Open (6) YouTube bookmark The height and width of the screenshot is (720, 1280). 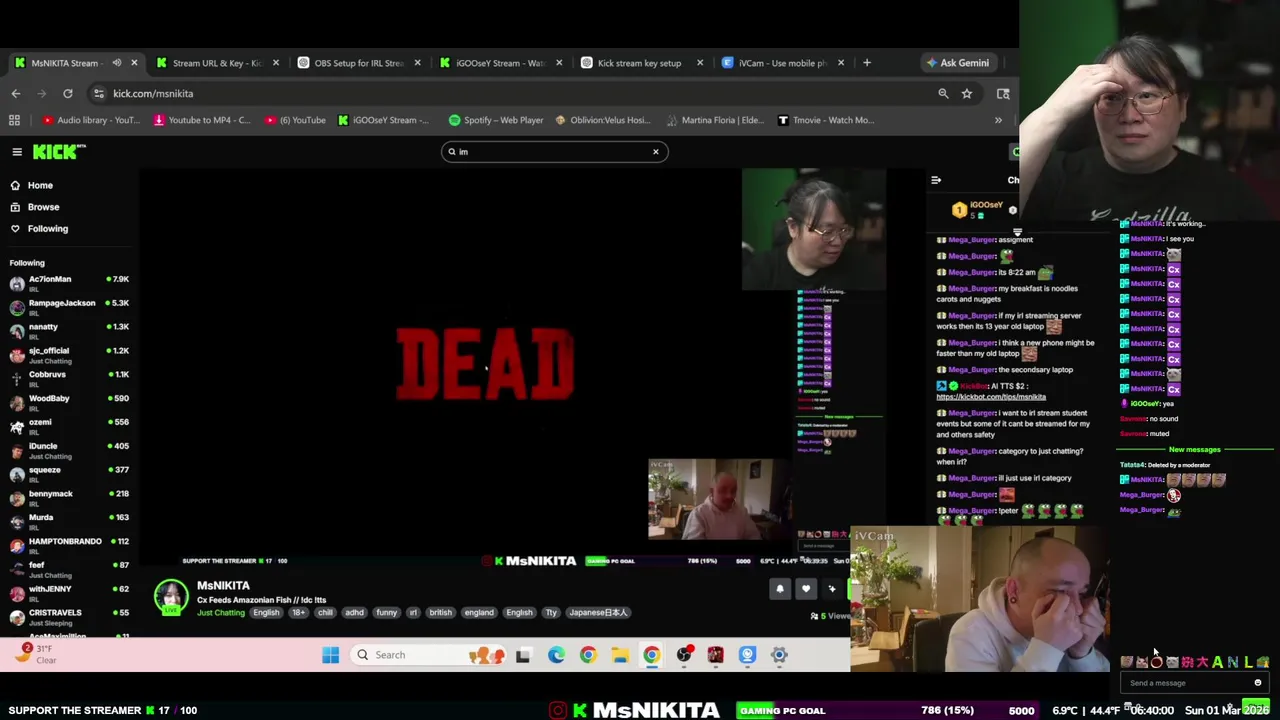click(295, 120)
